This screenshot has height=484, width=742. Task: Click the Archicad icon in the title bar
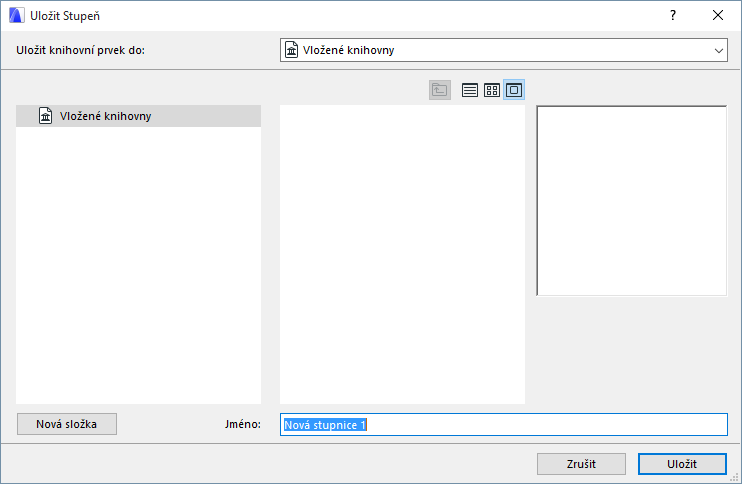coord(17,16)
